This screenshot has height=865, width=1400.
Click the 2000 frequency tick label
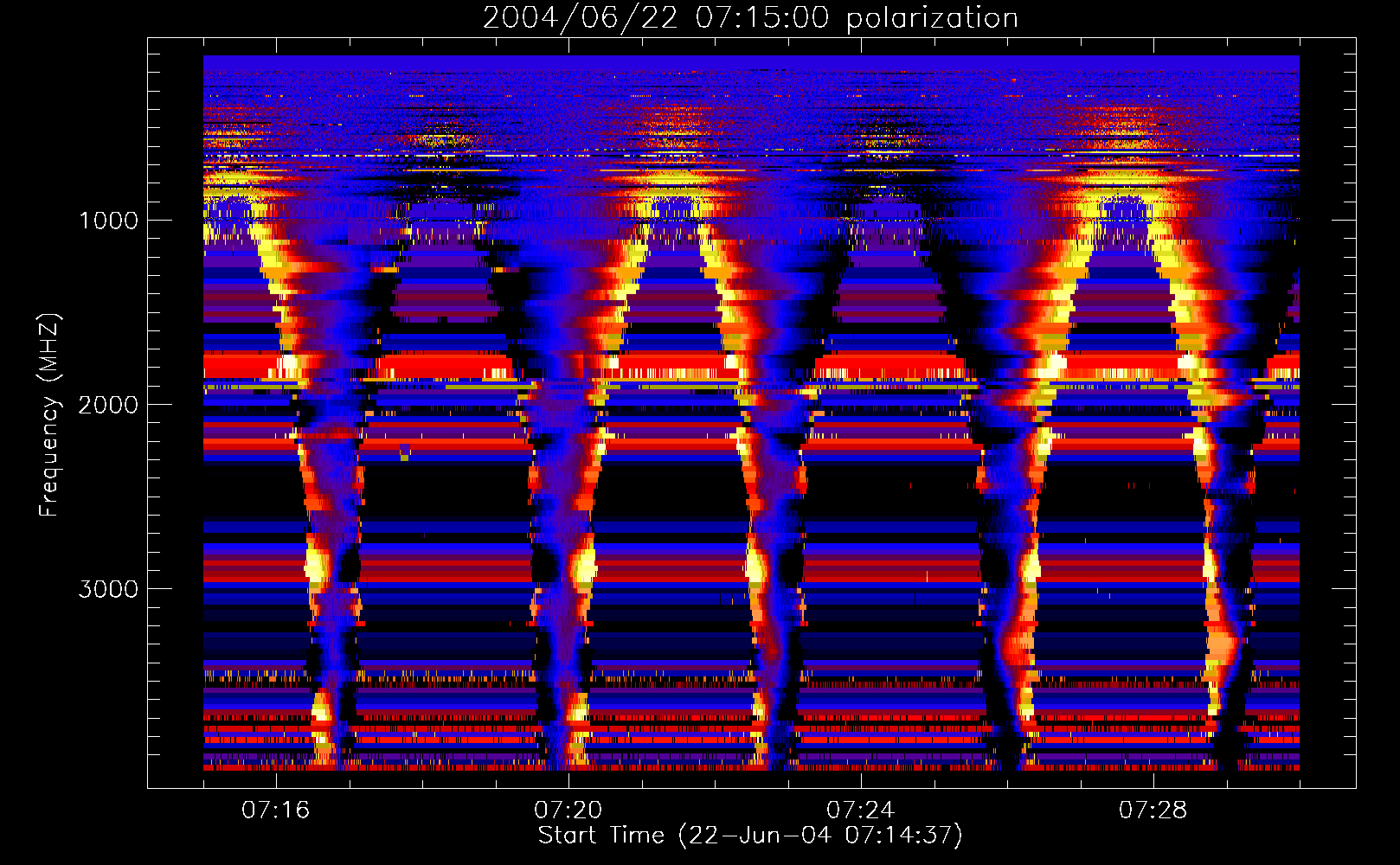(108, 405)
